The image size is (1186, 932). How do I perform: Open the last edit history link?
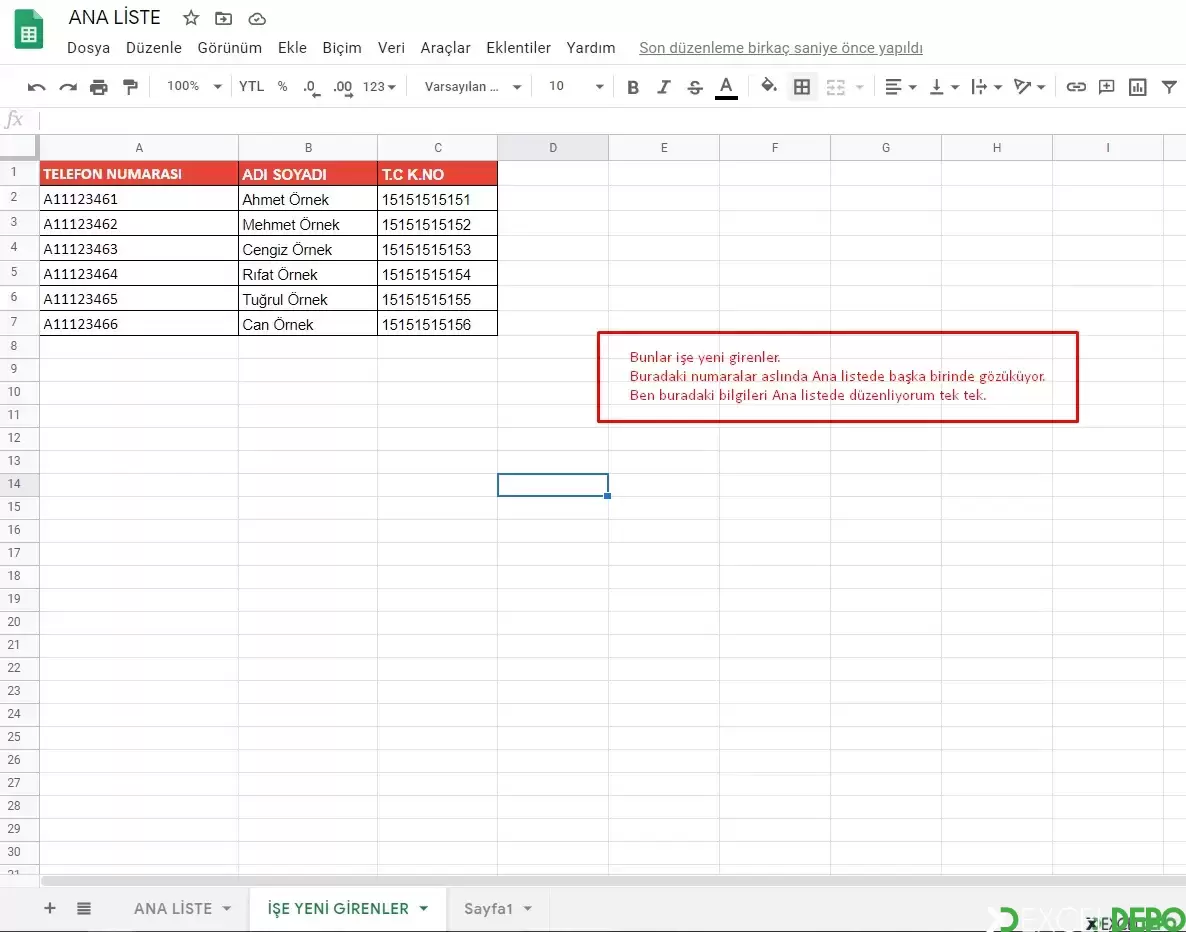point(781,48)
